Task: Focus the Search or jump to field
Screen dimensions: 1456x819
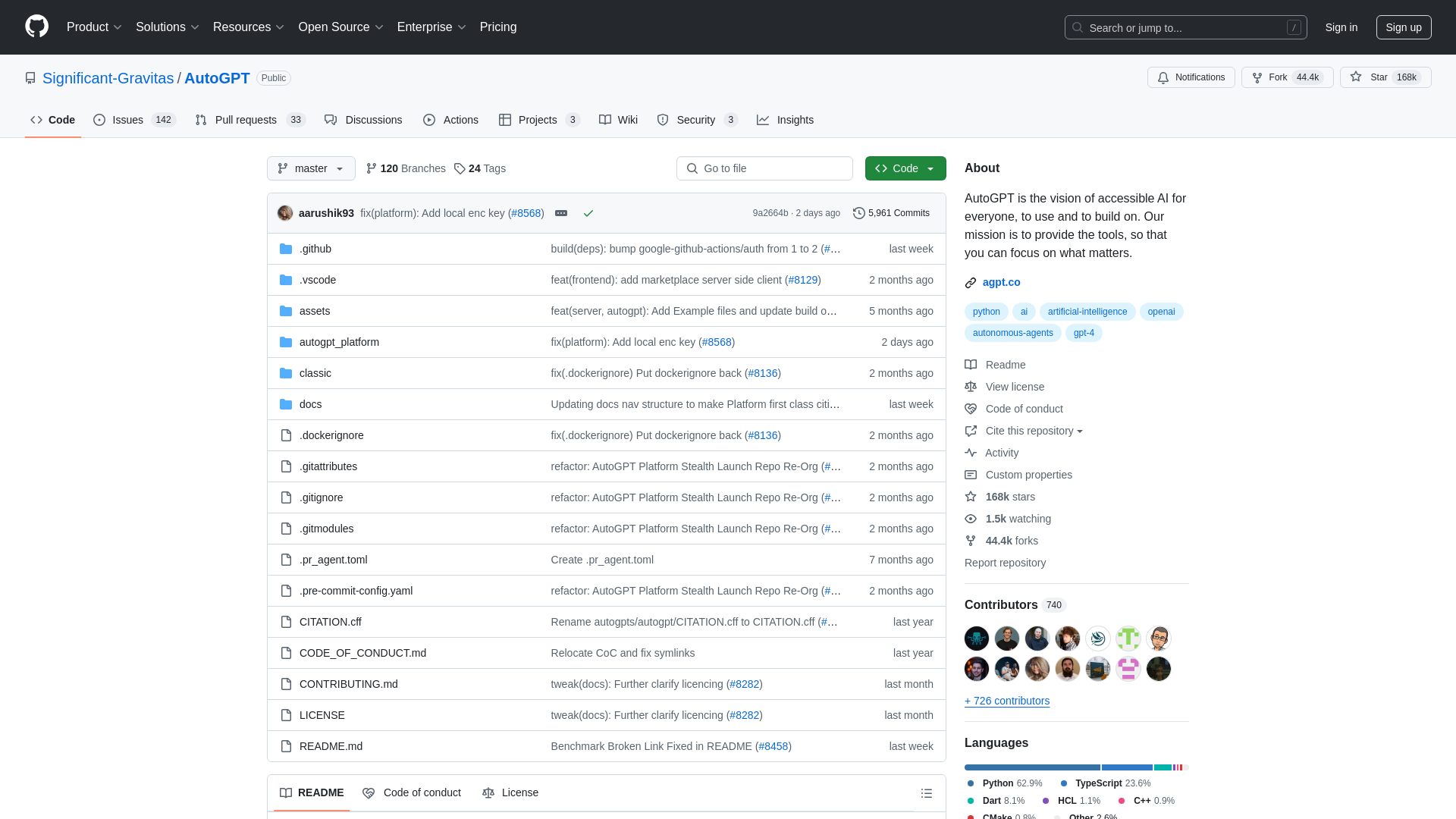Action: point(1185,27)
